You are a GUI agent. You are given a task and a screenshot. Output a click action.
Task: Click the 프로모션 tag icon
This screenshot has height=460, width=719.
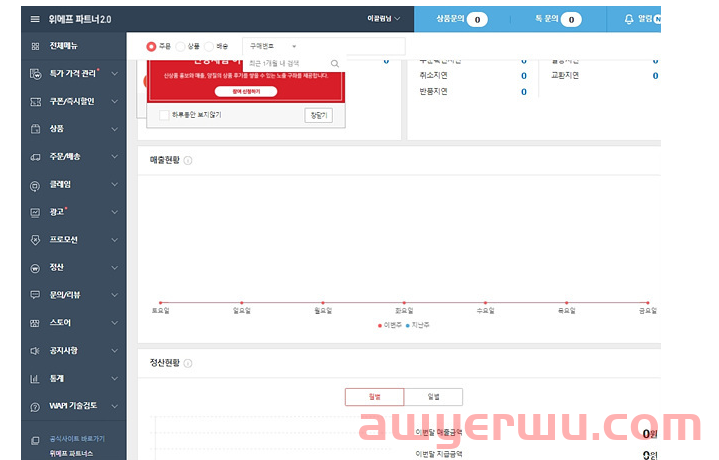pyautogui.click(x=35, y=240)
